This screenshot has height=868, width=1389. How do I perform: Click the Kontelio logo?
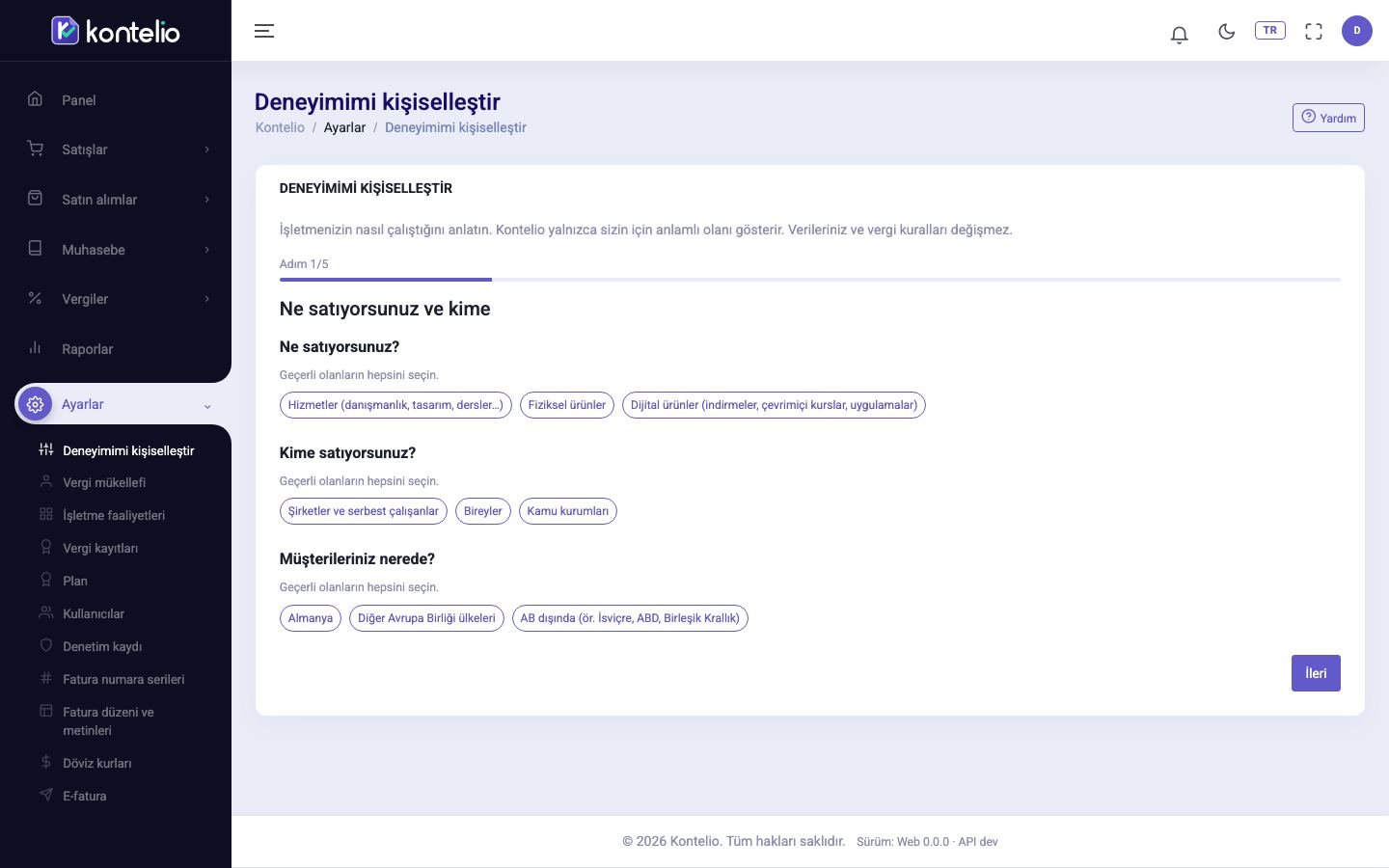click(x=116, y=31)
